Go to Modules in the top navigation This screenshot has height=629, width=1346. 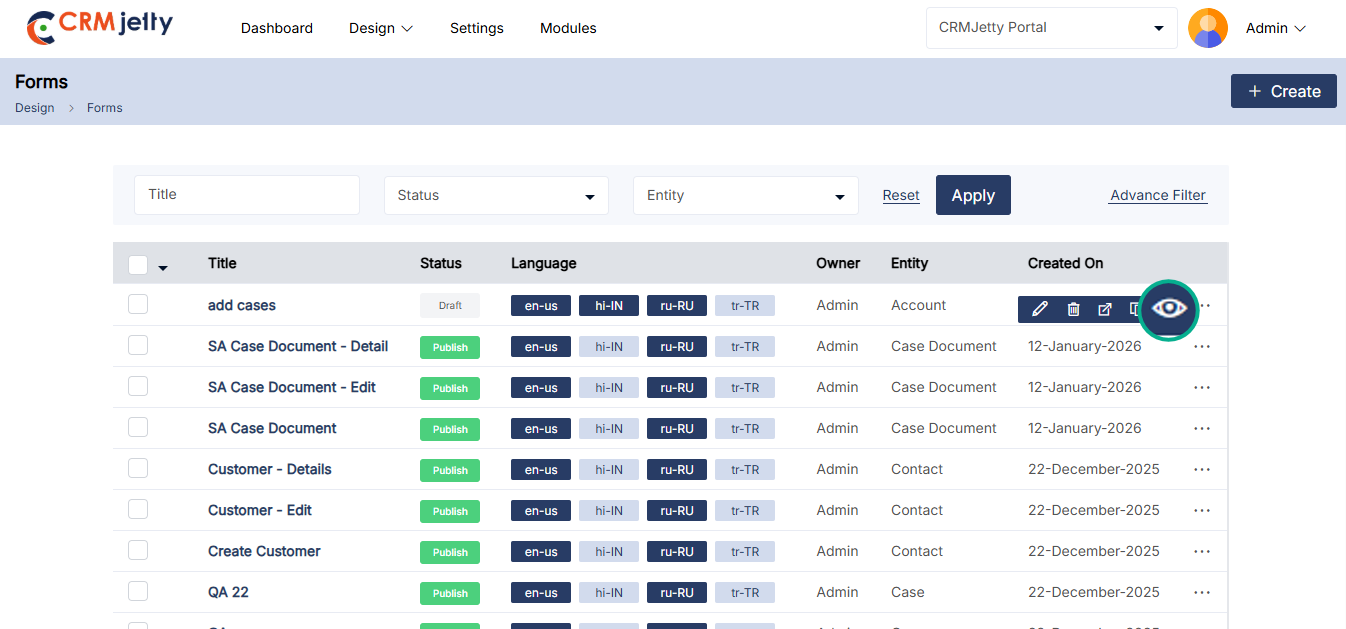(568, 28)
